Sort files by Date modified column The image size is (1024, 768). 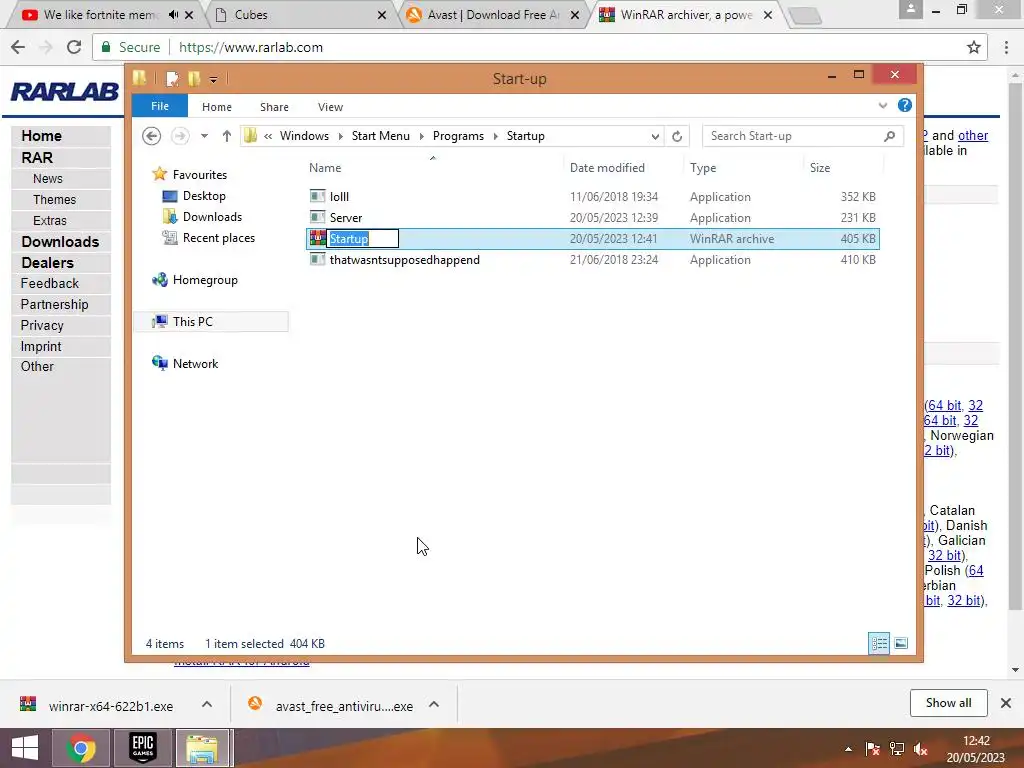[x=607, y=168]
